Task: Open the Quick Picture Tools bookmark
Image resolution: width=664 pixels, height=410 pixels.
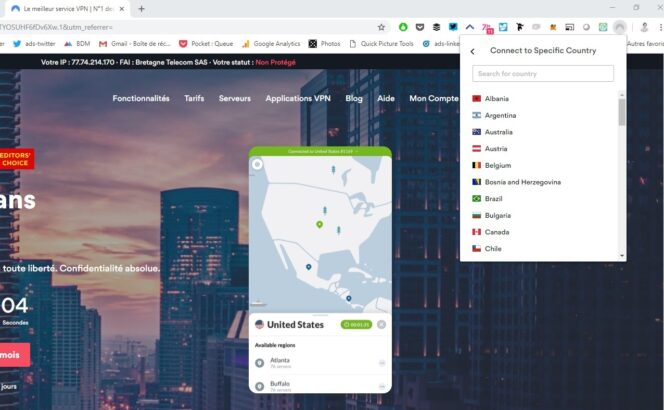Action: click(x=381, y=44)
